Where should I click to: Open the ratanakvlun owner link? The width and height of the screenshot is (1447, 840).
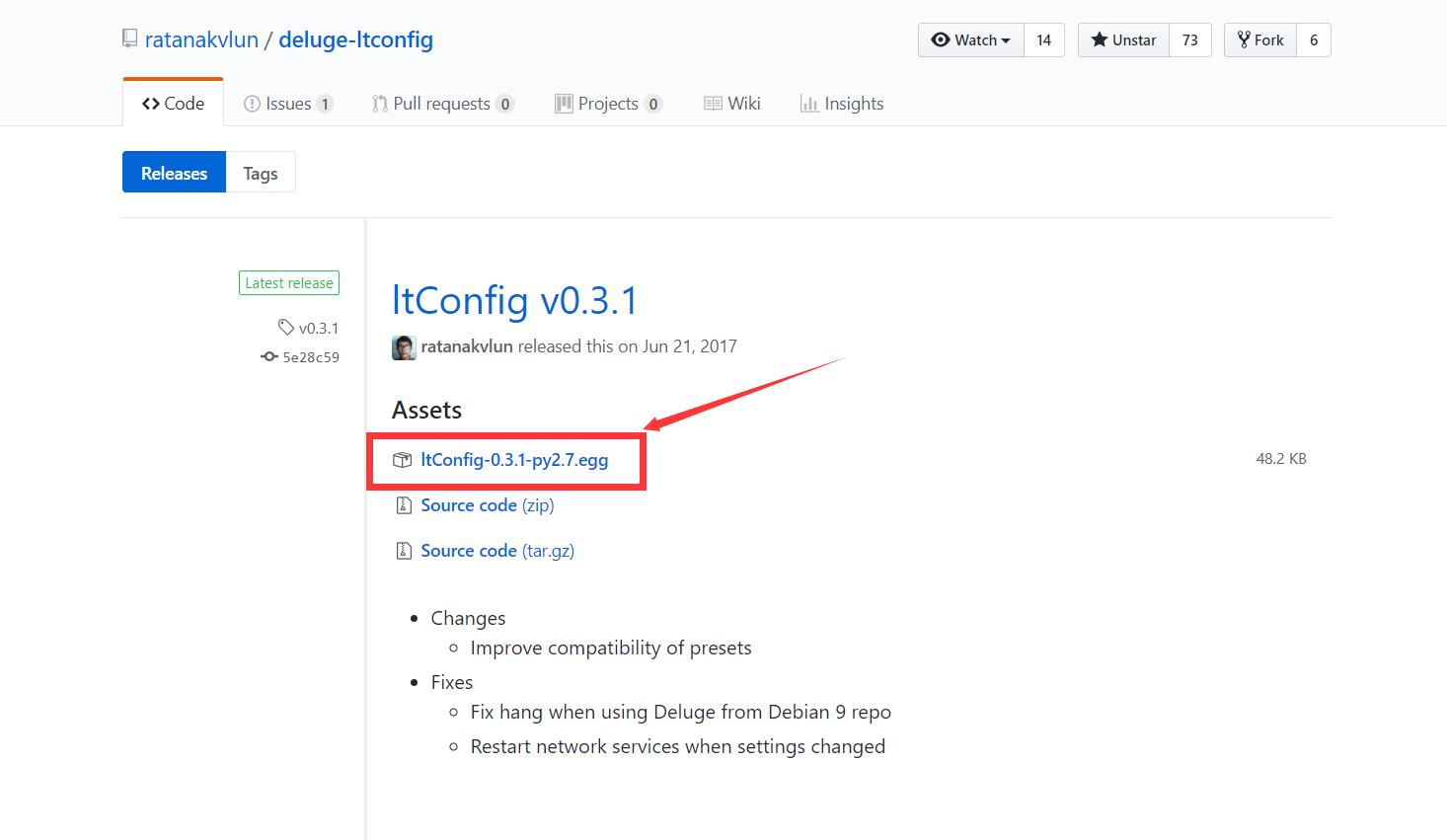(201, 39)
